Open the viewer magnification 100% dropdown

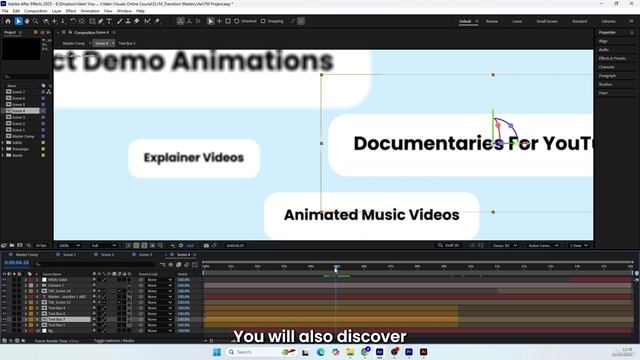point(69,245)
